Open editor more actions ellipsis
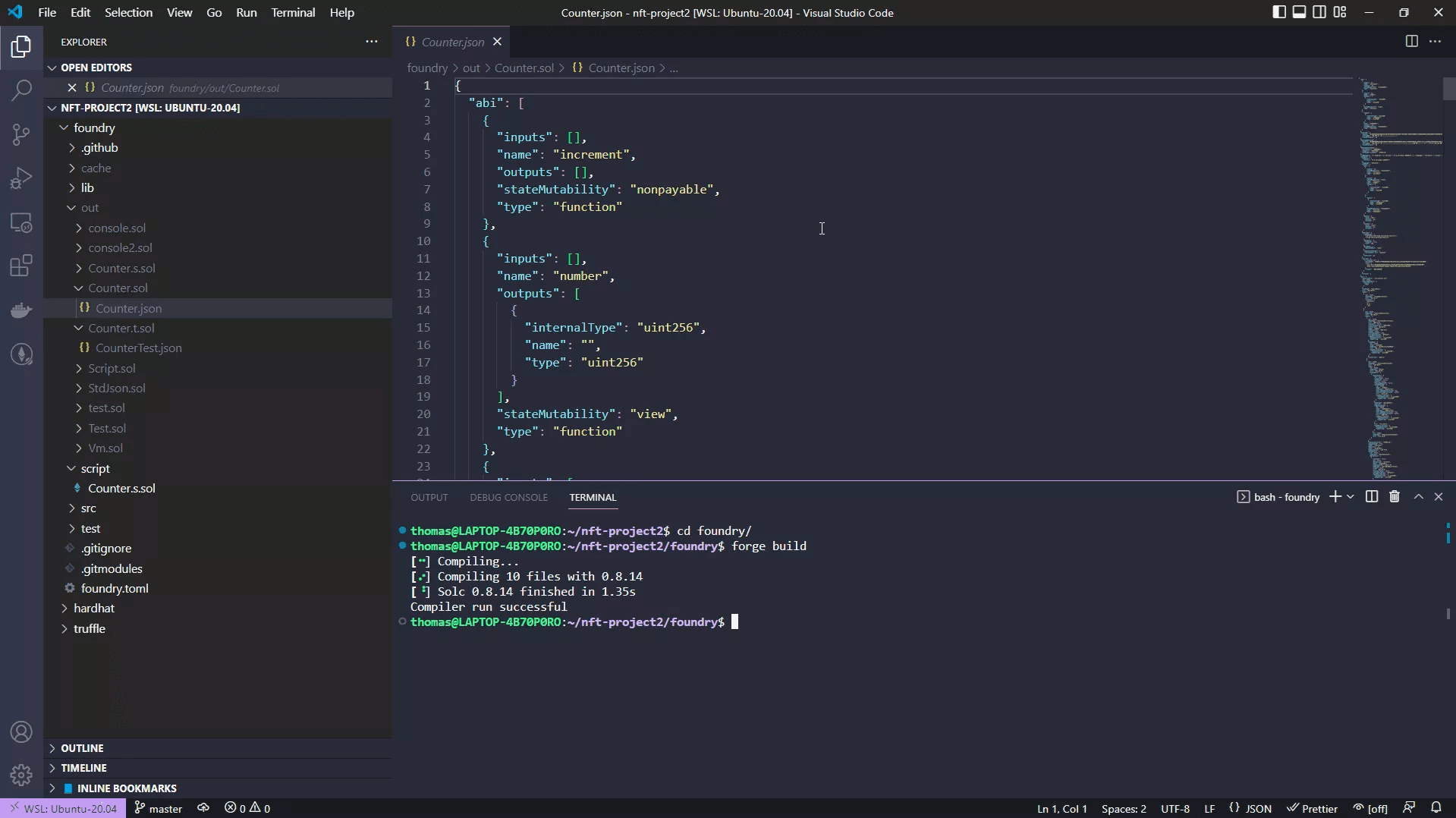Viewport: 1456px width, 818px height. pyautogui.click(x=1435, y=42)
